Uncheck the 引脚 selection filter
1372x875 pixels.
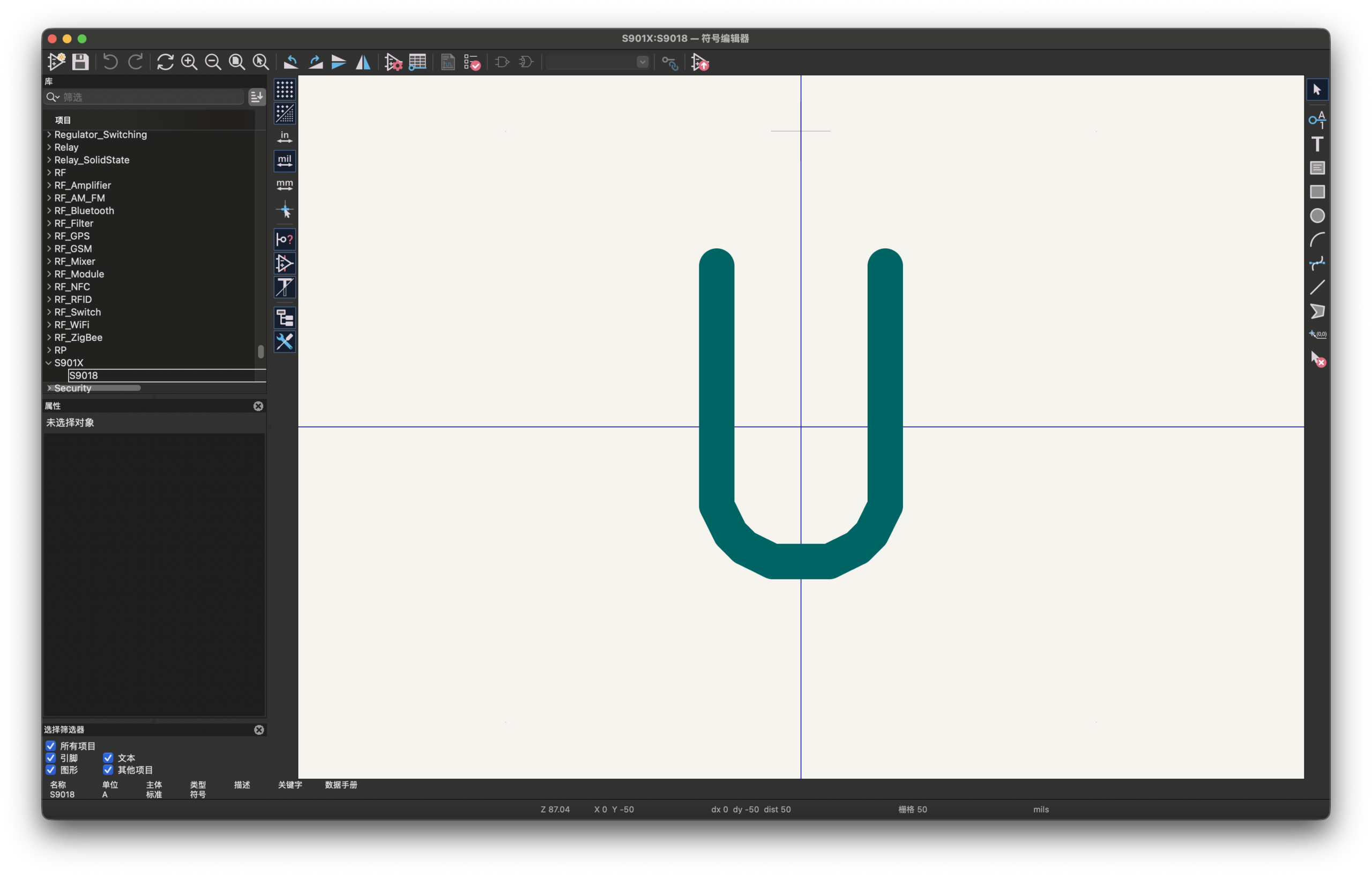(x=51, y=758)
